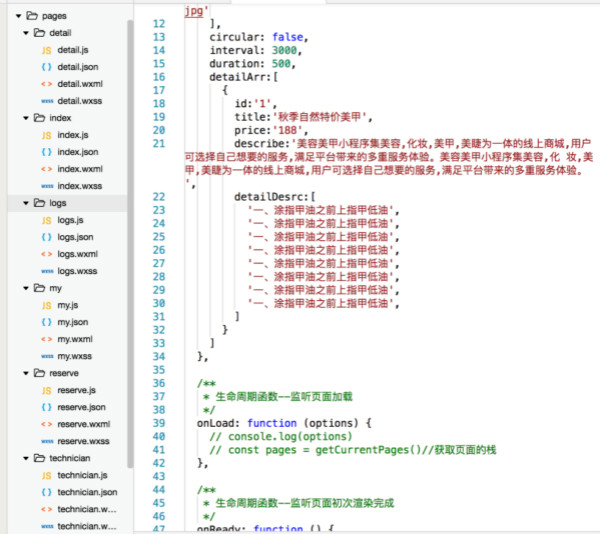Click the my folder icon
The height and width of the screenshot is (534, 600).
pyautogui.click(x=39, y=288)
